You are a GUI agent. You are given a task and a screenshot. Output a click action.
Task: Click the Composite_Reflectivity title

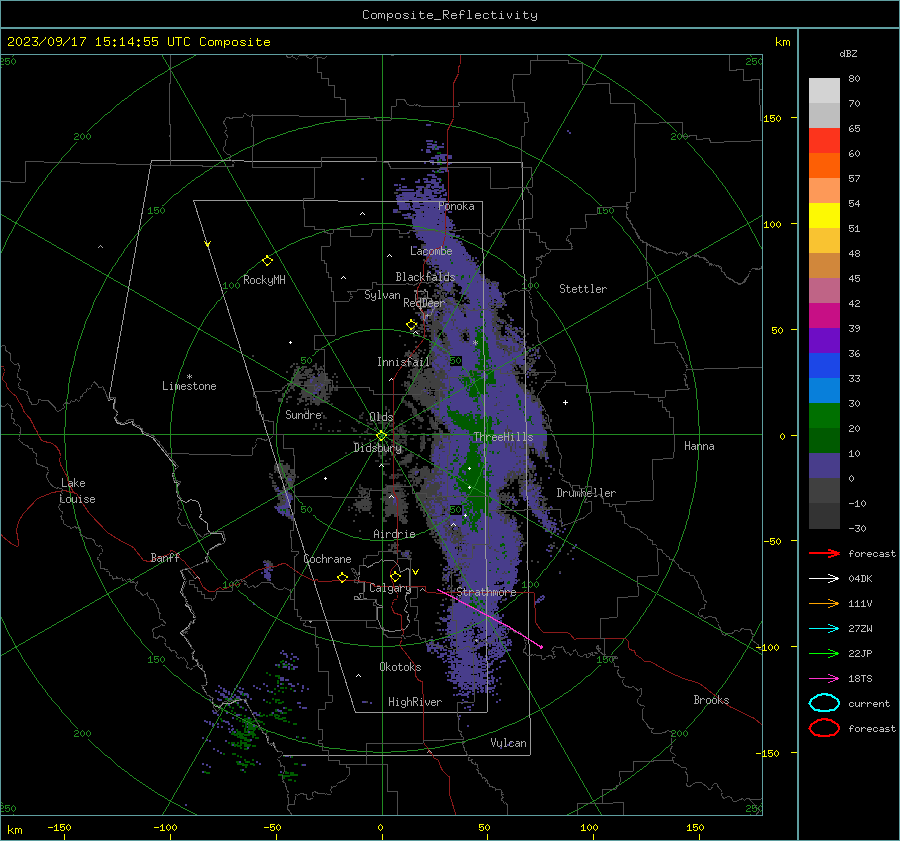point(450,15)
